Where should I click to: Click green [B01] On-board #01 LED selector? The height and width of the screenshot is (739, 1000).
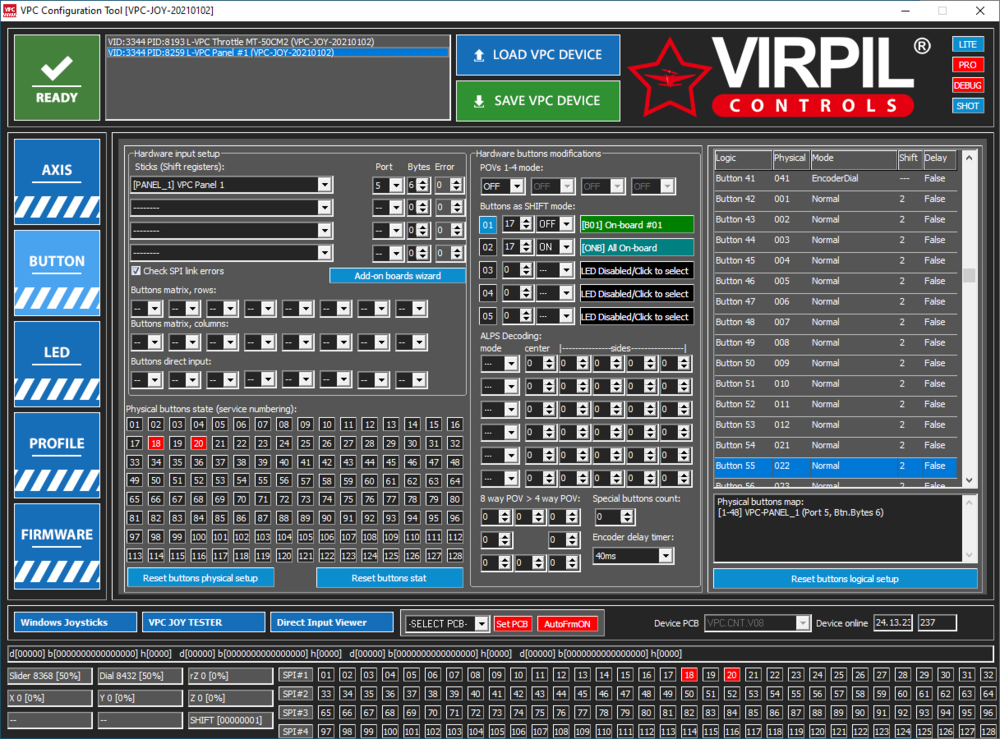point(636,224)
